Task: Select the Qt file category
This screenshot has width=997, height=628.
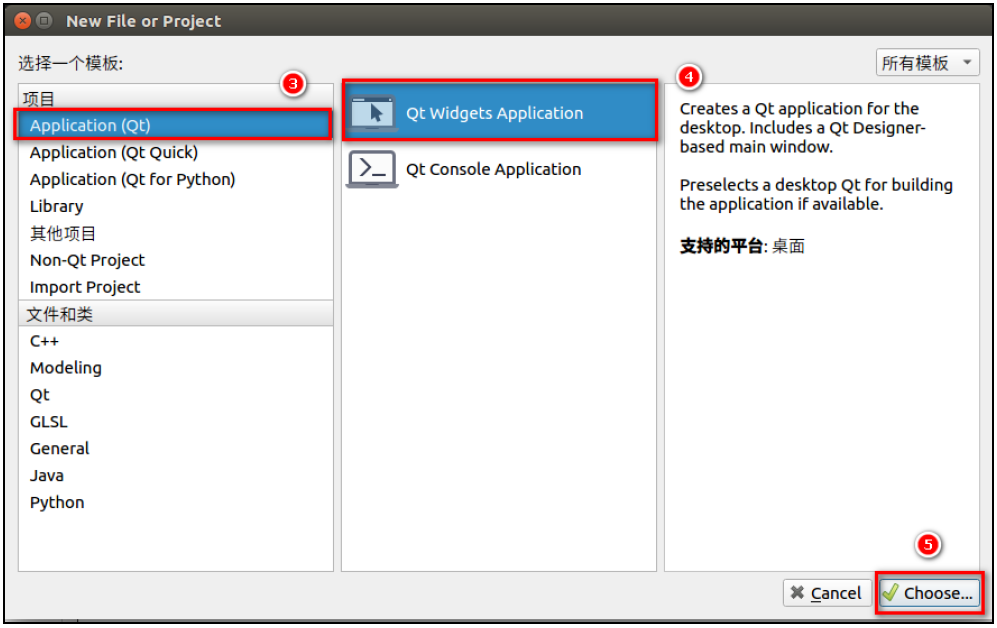Action: pyautogui.click(x=176, y=395)
